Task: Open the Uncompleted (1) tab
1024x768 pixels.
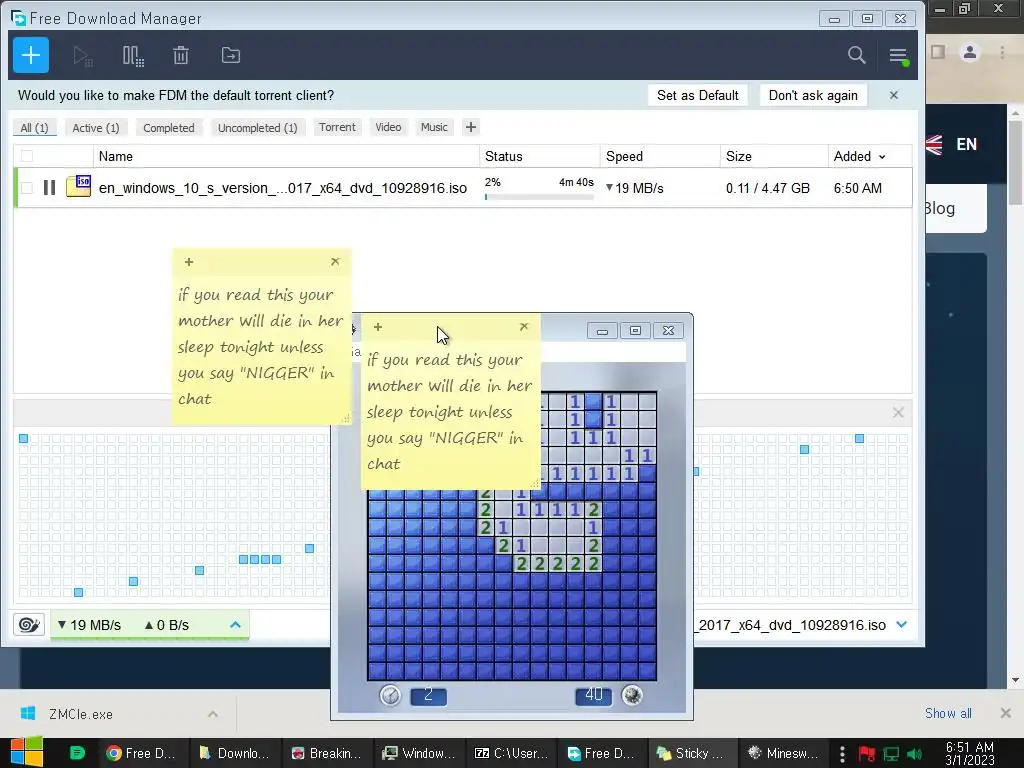Action: [257, 127]
